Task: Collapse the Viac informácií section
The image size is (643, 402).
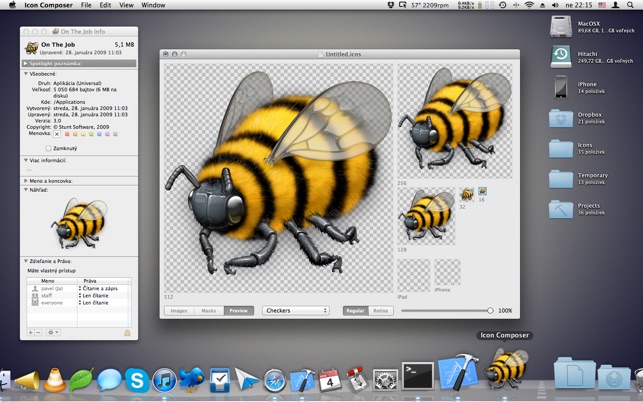Action: tap(25, 160)
